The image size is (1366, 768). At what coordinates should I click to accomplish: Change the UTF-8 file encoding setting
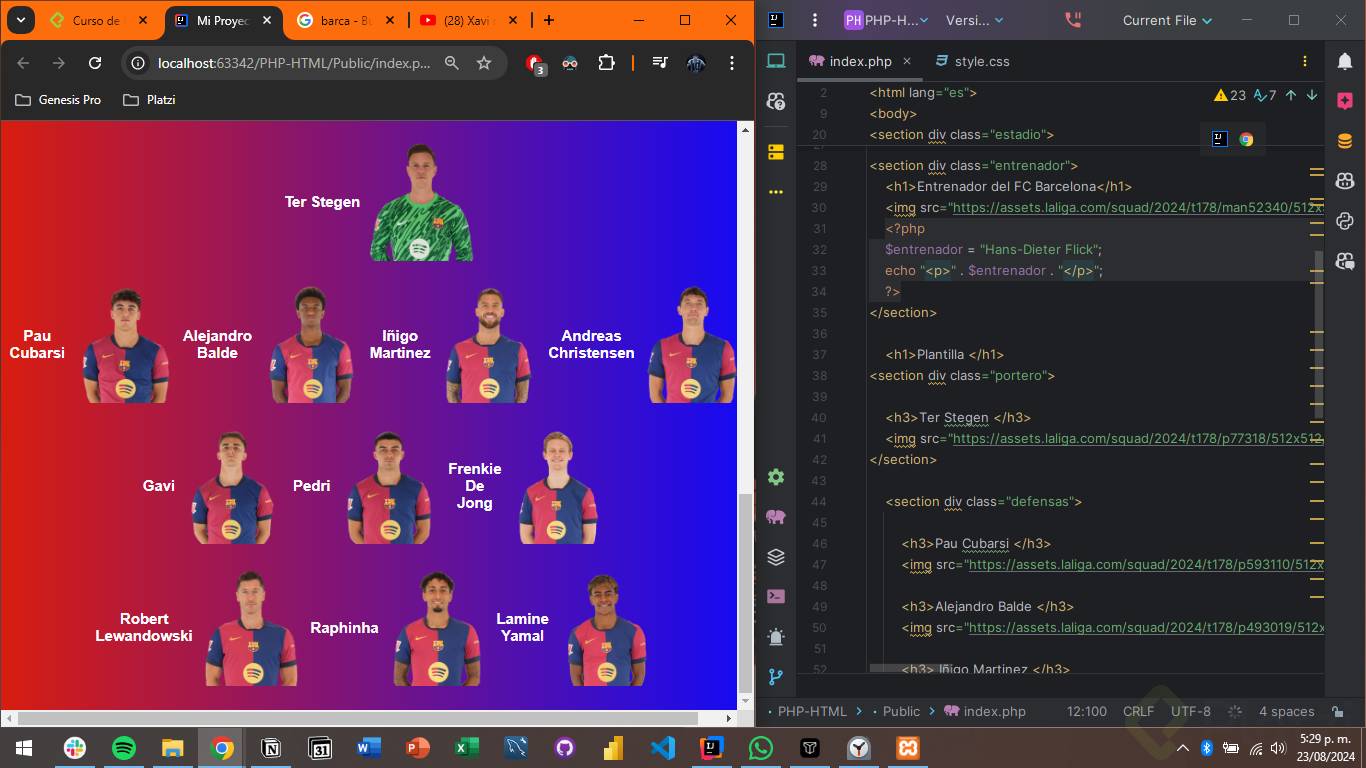[1191, 711]
